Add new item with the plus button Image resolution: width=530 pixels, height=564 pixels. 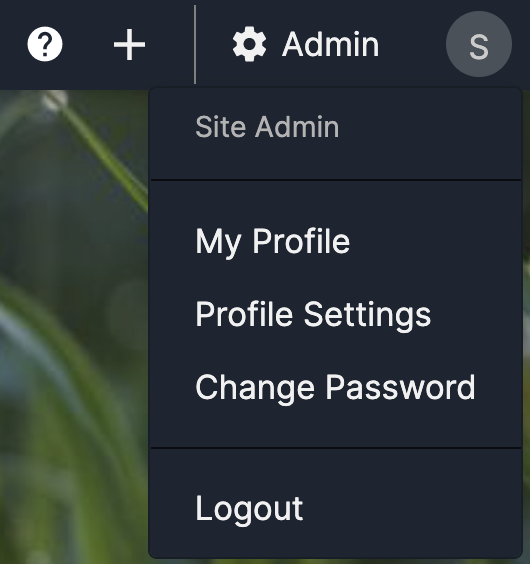point(130,45)
